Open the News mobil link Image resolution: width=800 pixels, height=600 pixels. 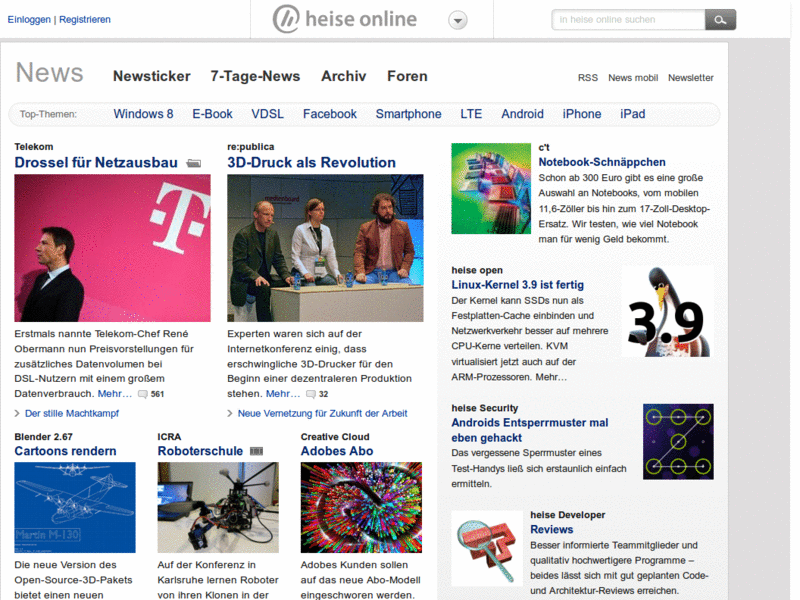click(x=633, y=78)
